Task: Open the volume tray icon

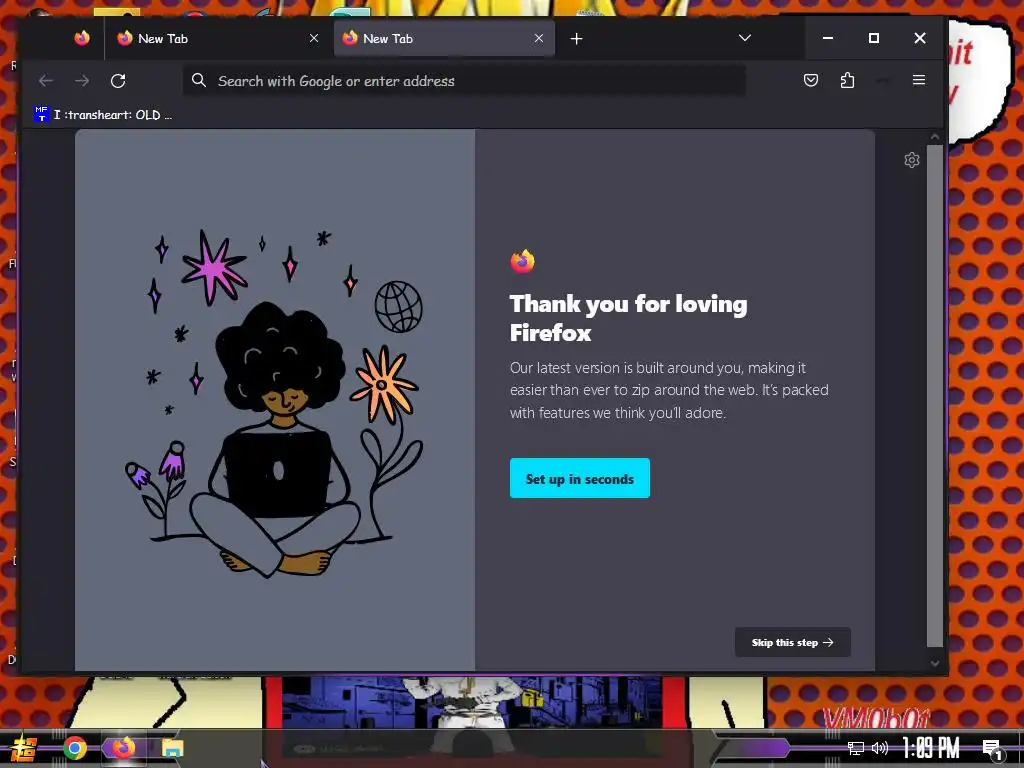Action: (880, 748)
